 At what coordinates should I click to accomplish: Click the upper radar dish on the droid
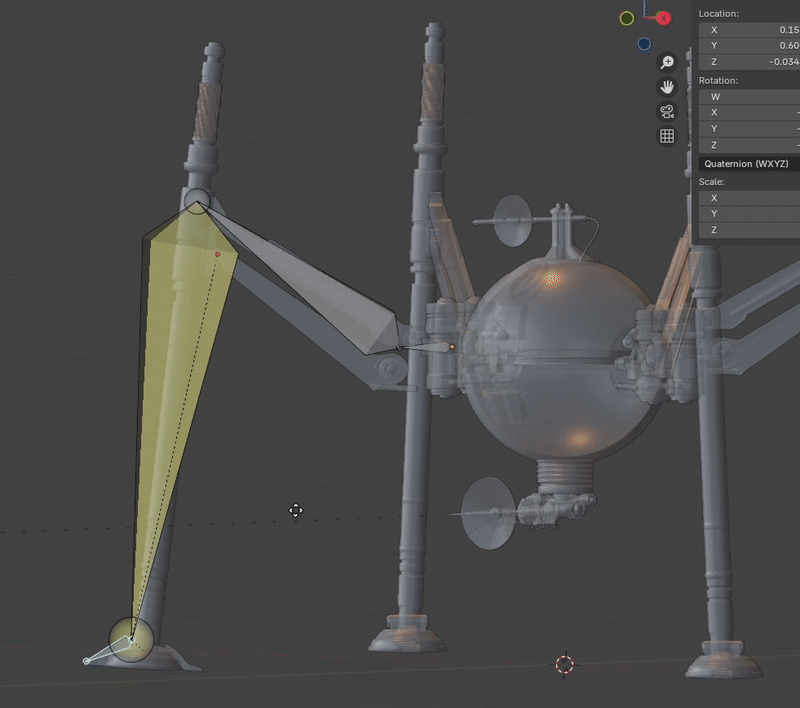click(x=512, y=221)
